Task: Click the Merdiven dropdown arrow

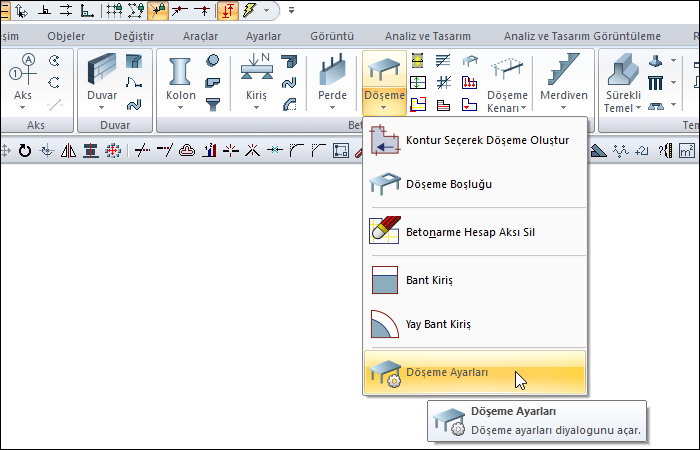Action: [563, 108]
